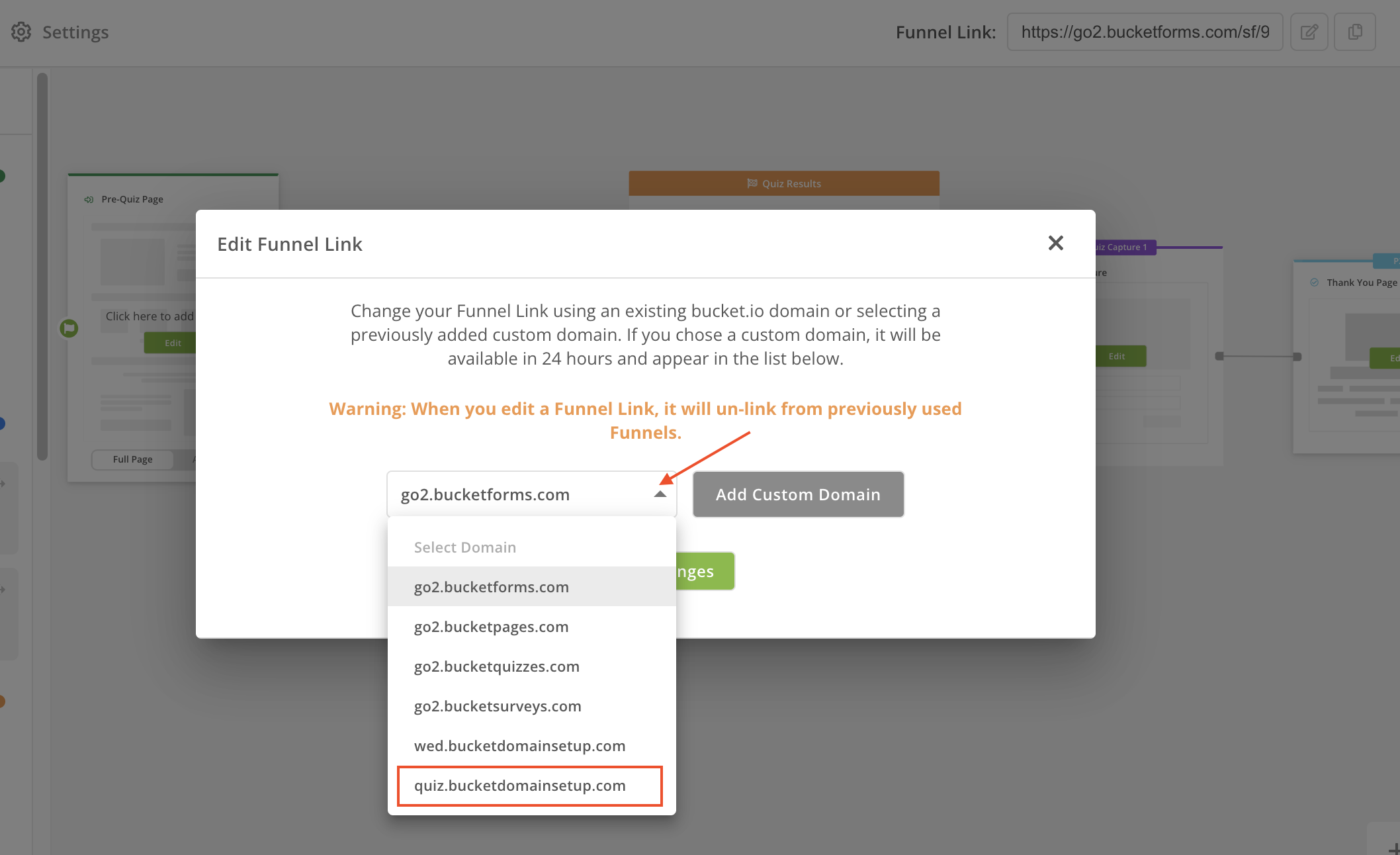Click the green flag start marker icon
This screenshot has width=1400, height=855.
[69, 328]
